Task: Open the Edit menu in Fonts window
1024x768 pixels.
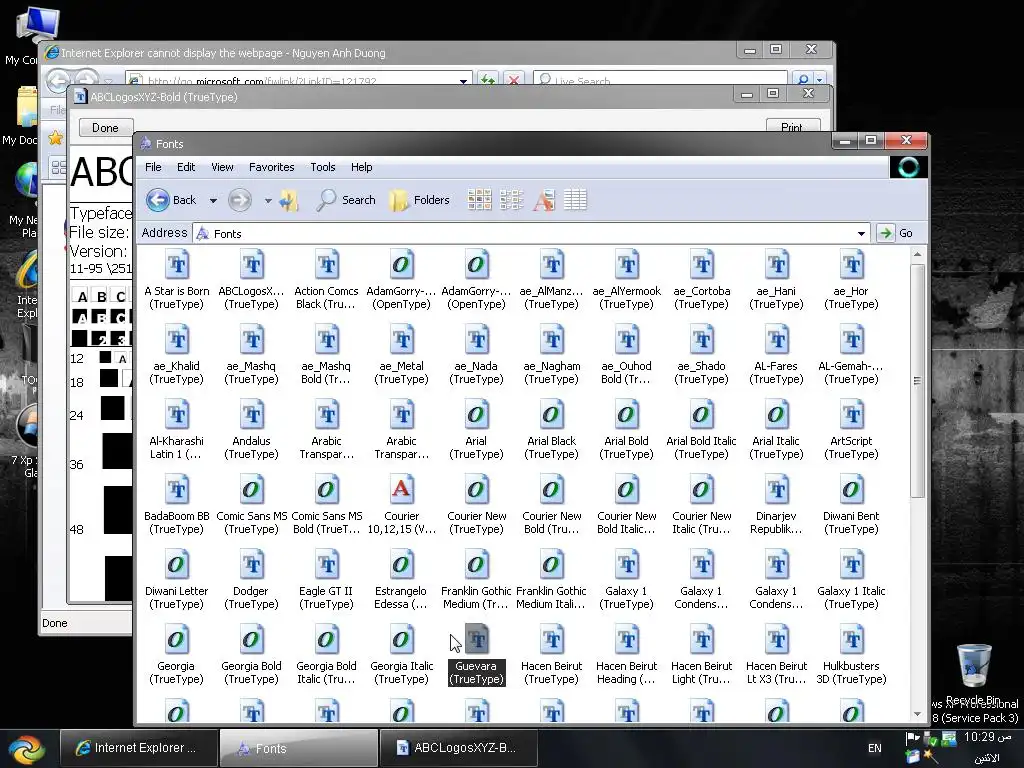Action: coord(186,167)
